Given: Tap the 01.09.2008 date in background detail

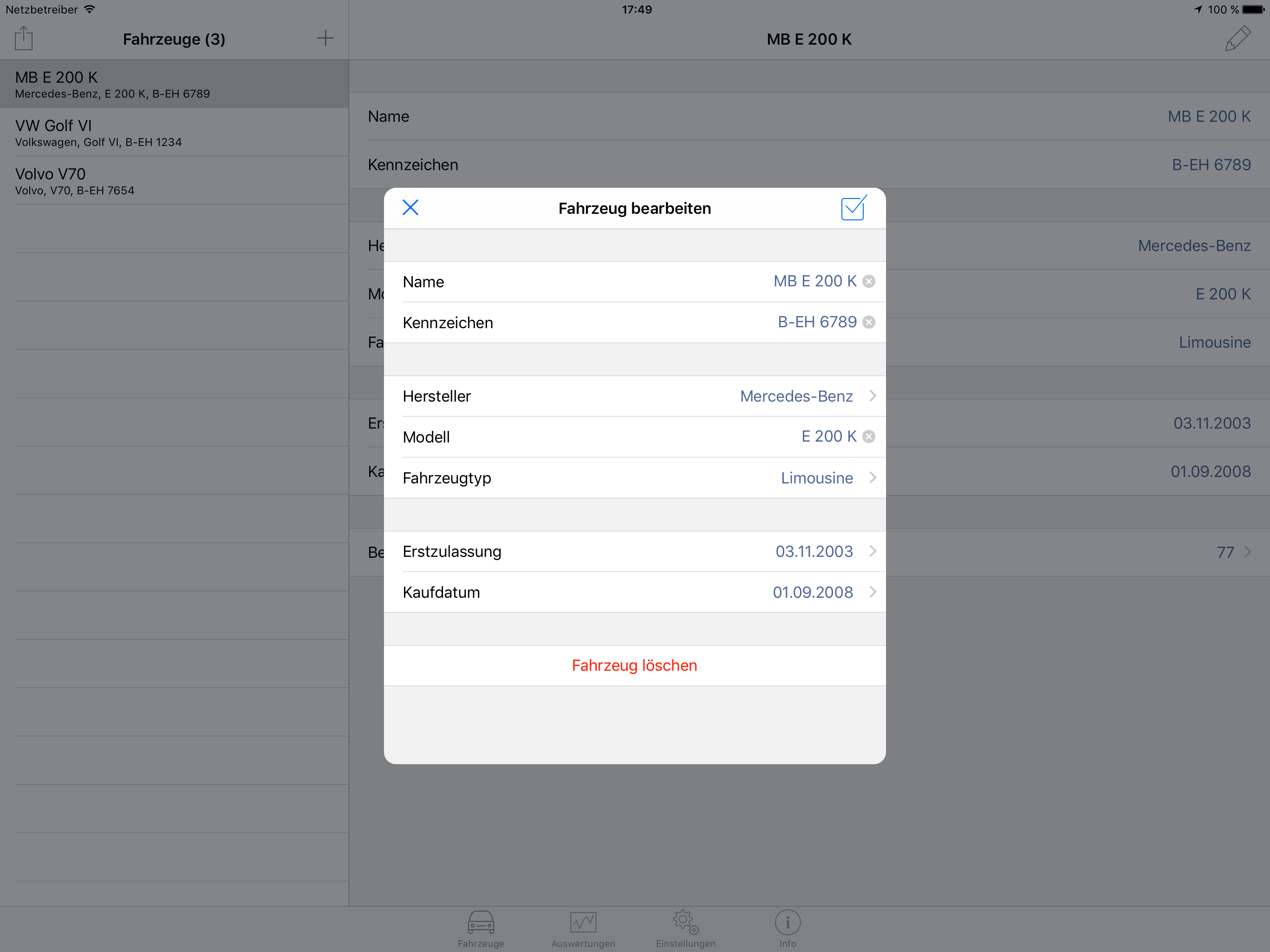Looking at the screenshot, I should click(1210, 471).
